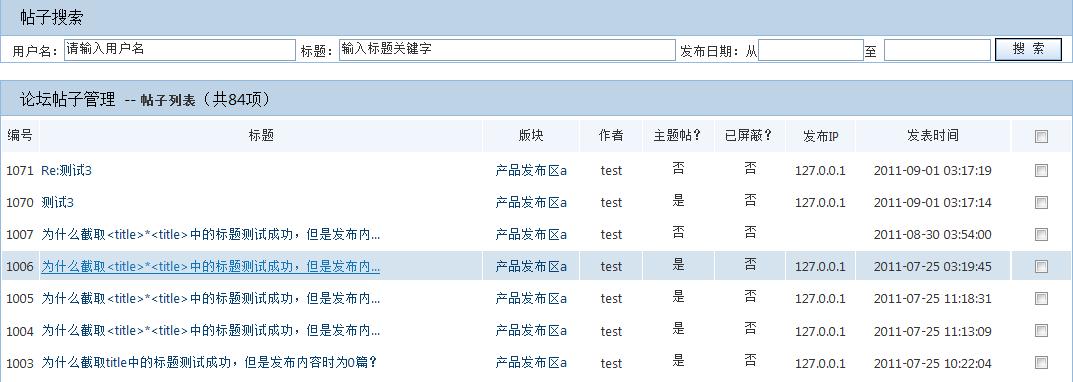Viewport: 1073px width, 382px height.
Task: Click author test in row 1004
Action: click(611, 331)
